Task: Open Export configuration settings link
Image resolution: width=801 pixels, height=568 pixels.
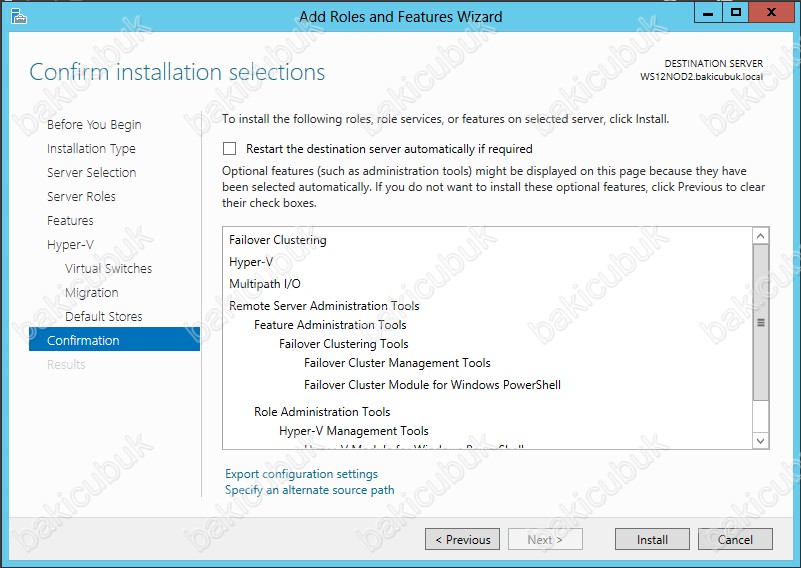Action: point(301,474)
